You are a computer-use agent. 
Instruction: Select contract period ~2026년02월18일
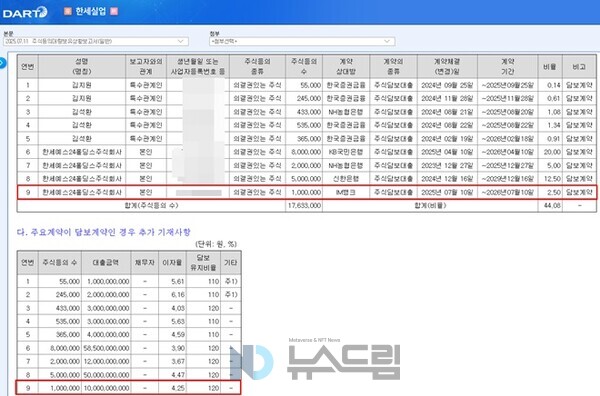click(507, 139)
